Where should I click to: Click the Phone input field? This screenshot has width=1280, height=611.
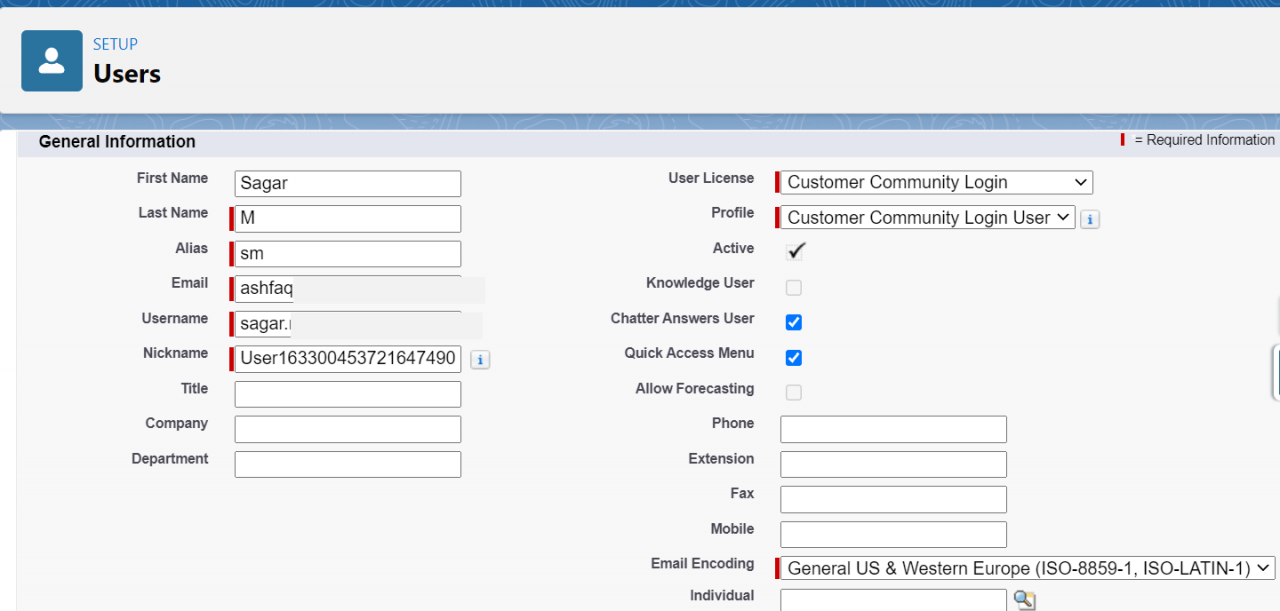pos(893,428)
